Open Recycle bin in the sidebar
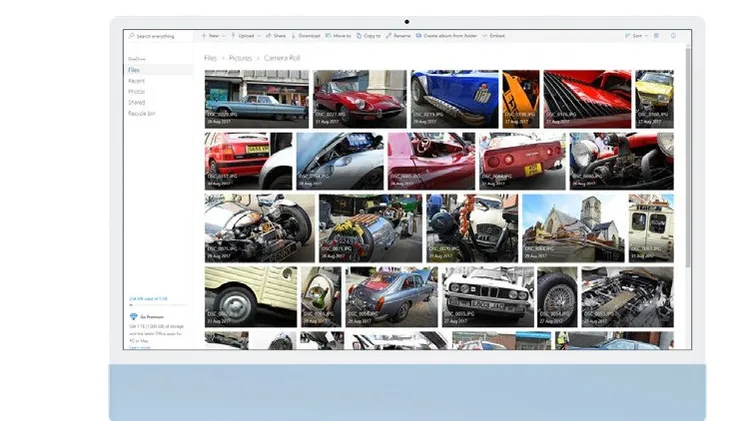Image resolution: width=750 pixels, height=421 pixels. coord(158,113)
